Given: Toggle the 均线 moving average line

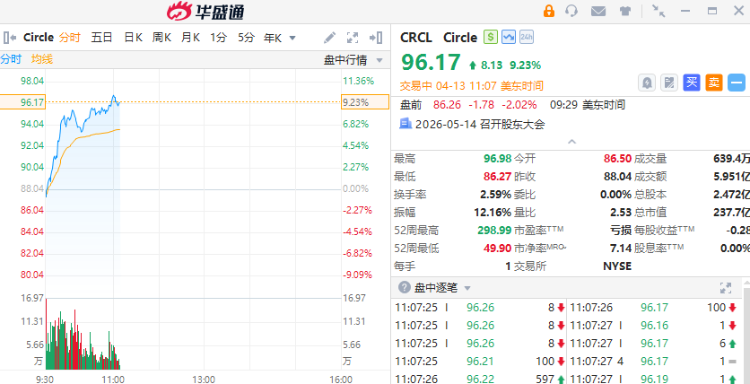Looking at the screenshot, I should [42, 59].
